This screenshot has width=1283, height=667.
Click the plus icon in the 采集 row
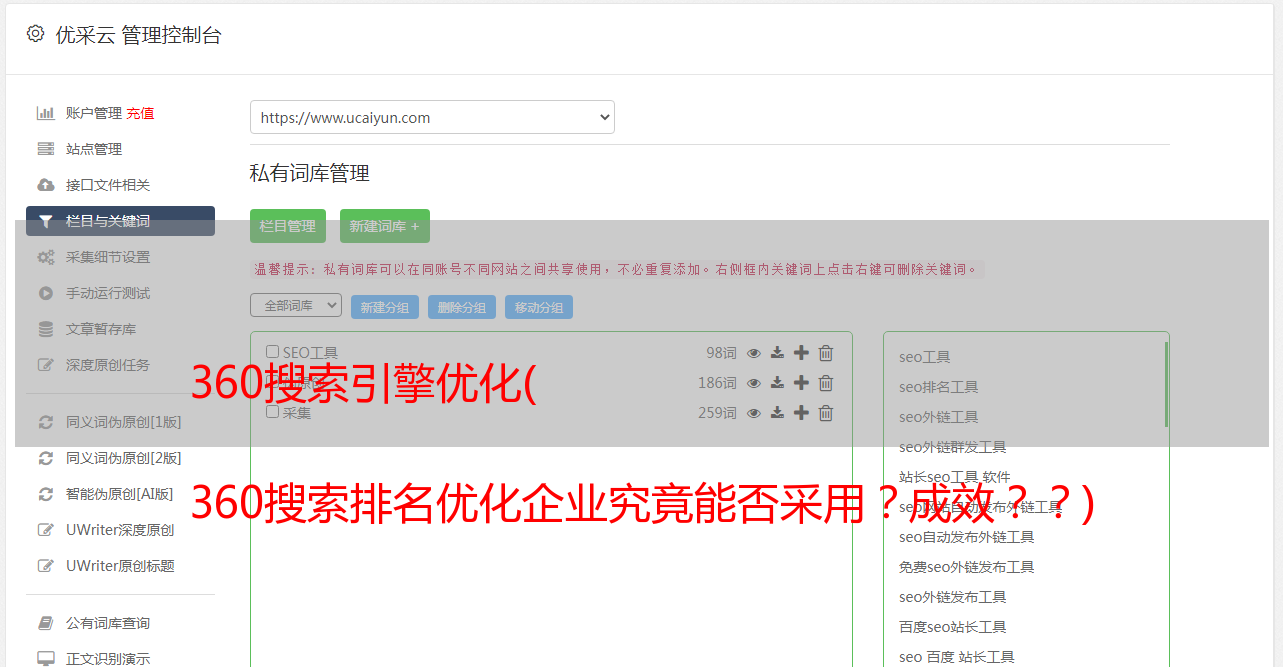click(801, 413)
